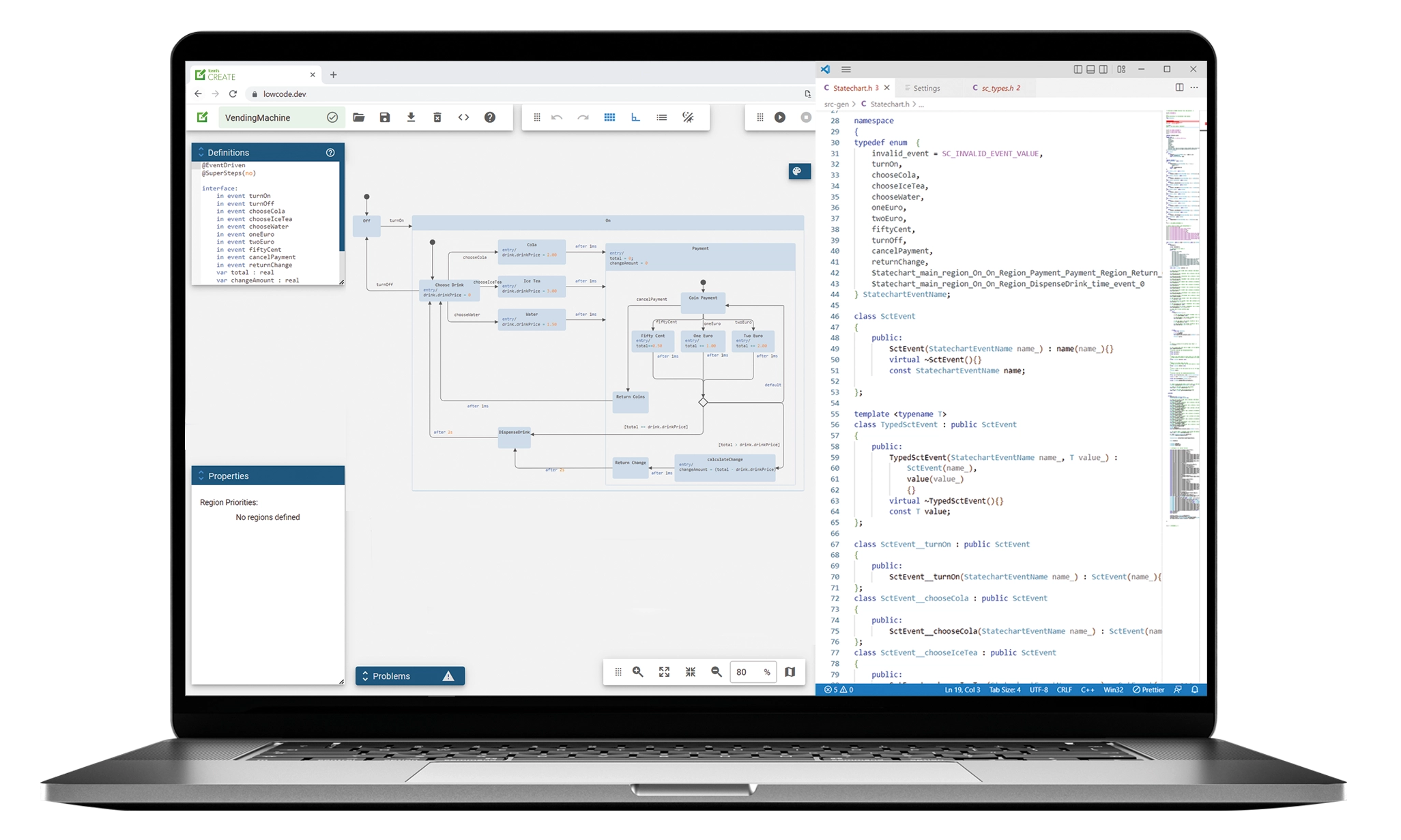Open color theme palette button
Screen dimensions: 1401x840
click(798, 171)
